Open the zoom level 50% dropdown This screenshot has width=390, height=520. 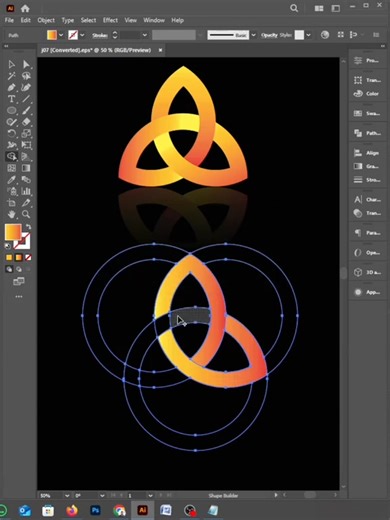point(67,496)
